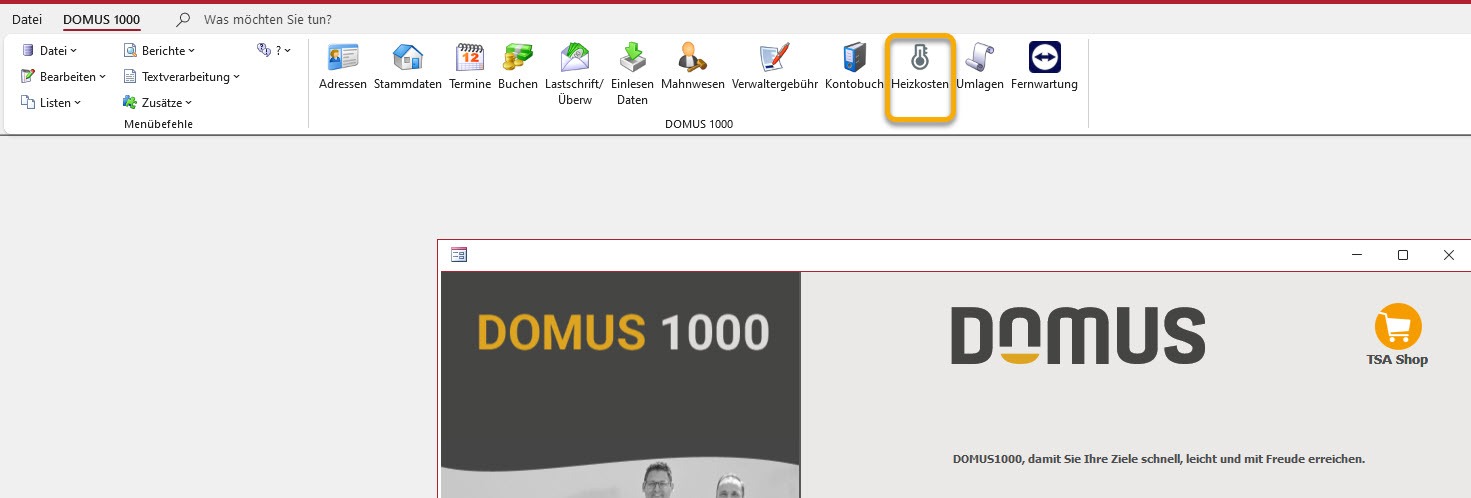Open Verwaltergebühr pen icon

click(x=775, y=57)
